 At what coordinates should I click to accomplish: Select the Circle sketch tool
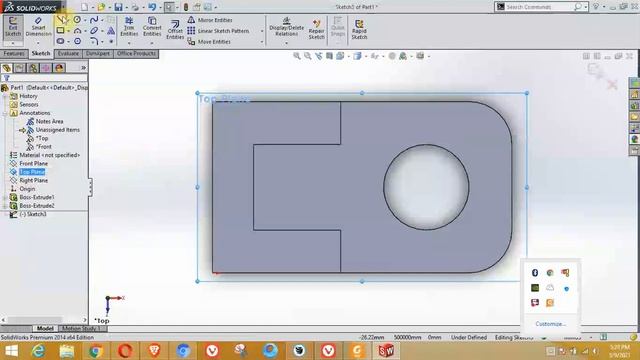tap(77, 20)
